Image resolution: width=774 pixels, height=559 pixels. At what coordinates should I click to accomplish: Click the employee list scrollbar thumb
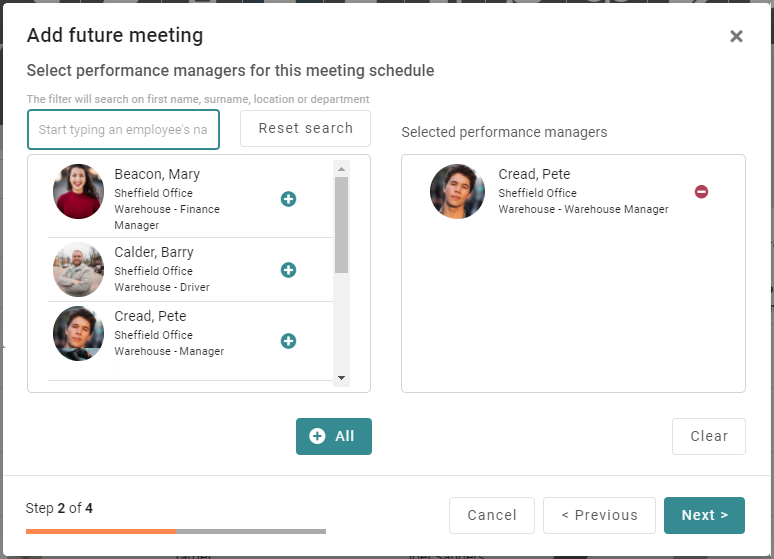[341, 224]
